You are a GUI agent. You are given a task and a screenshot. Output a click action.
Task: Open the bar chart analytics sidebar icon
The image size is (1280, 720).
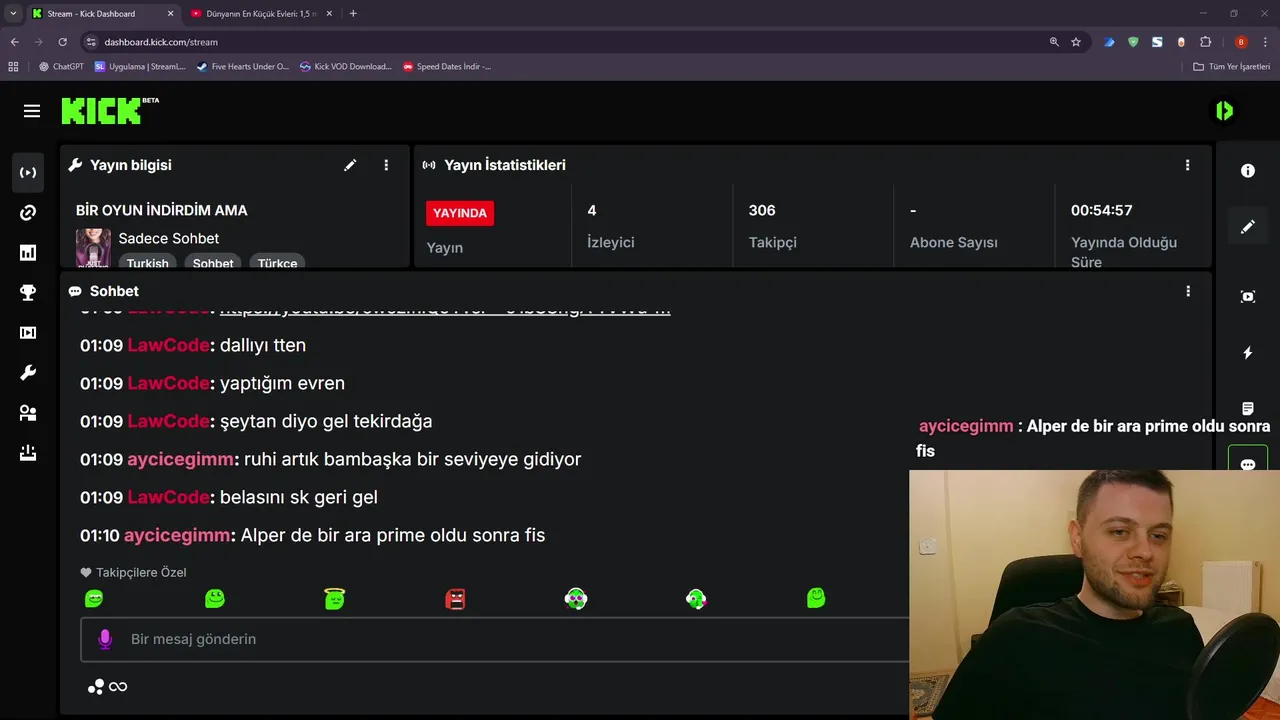coord(28,253)
